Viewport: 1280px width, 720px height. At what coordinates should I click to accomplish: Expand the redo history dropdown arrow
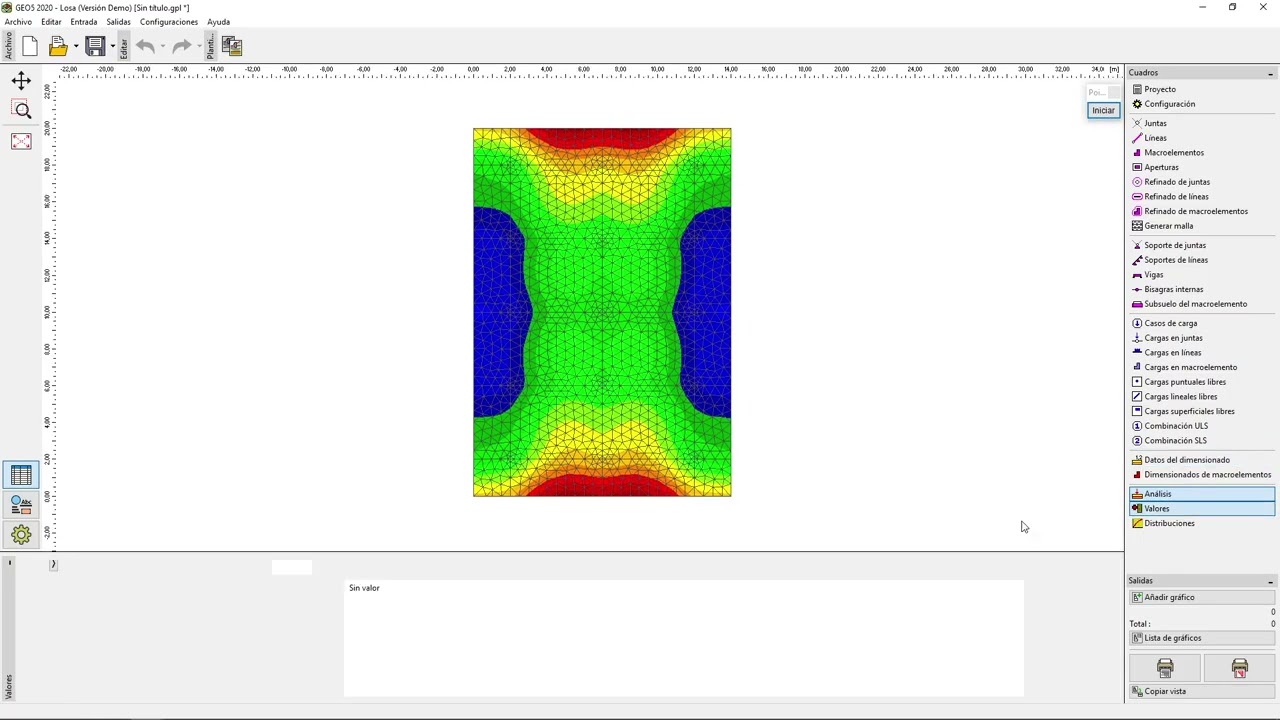click(x=198, y=46)
